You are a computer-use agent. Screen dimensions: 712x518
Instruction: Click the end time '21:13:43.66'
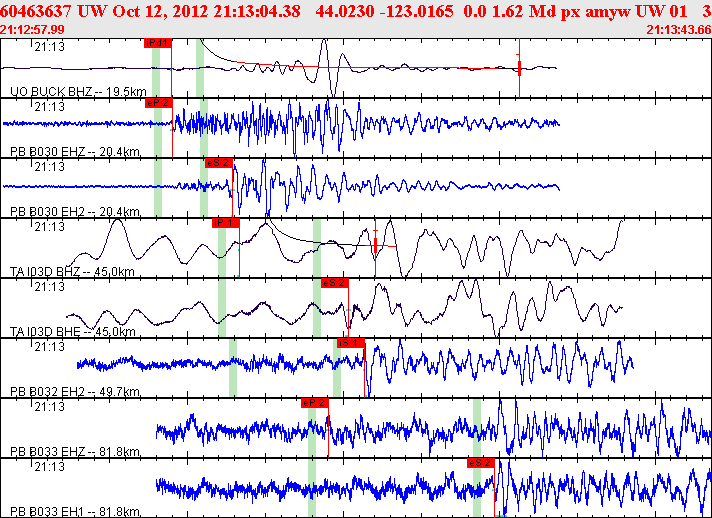(679, 30)
